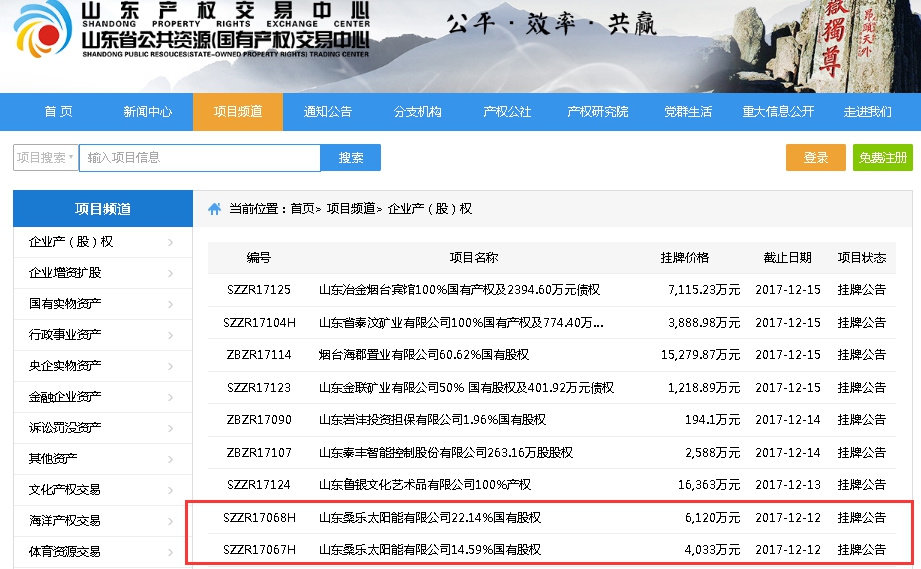Open 分支机构 in the navigation bar
The image size is (921, 569).
point(418,112)
